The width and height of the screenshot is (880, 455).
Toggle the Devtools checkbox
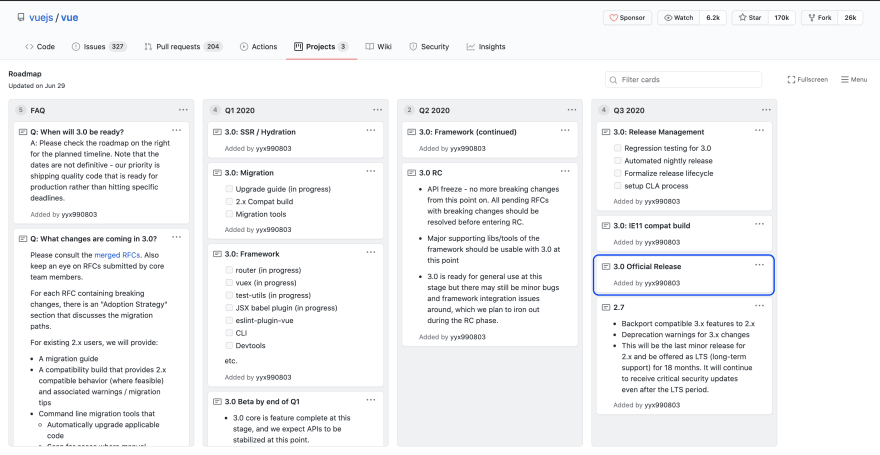[229, 346]
